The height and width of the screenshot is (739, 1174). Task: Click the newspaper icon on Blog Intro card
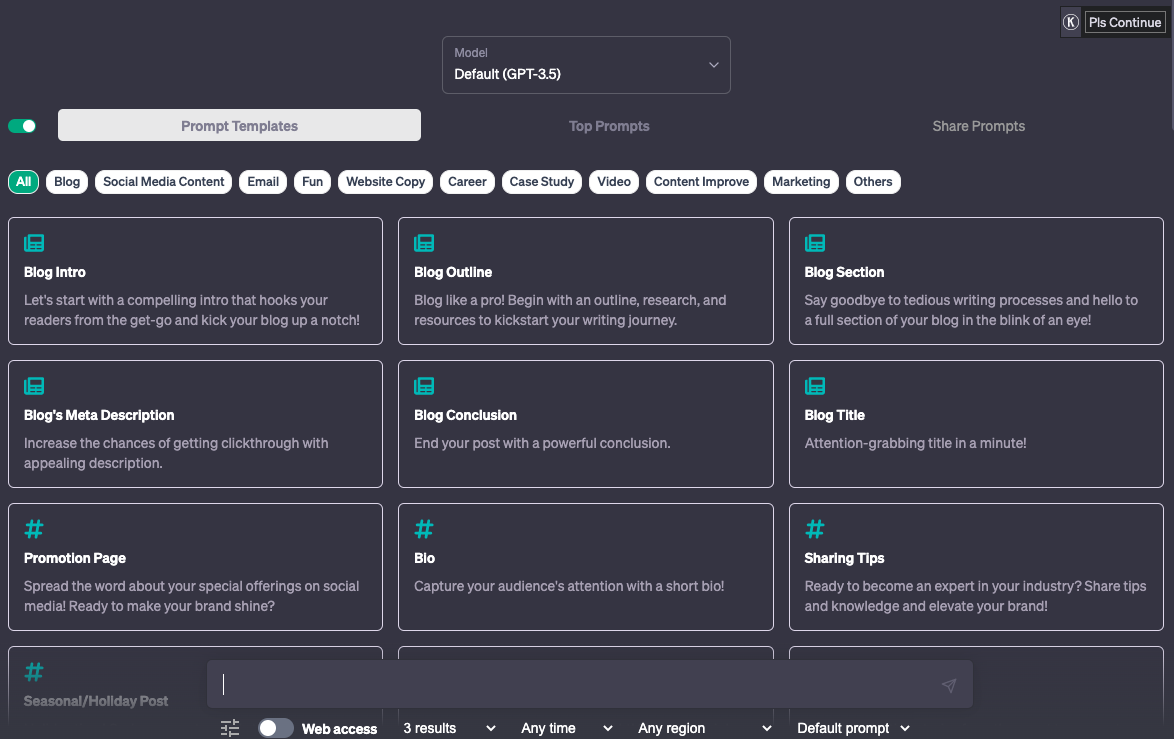coord(34,243)
